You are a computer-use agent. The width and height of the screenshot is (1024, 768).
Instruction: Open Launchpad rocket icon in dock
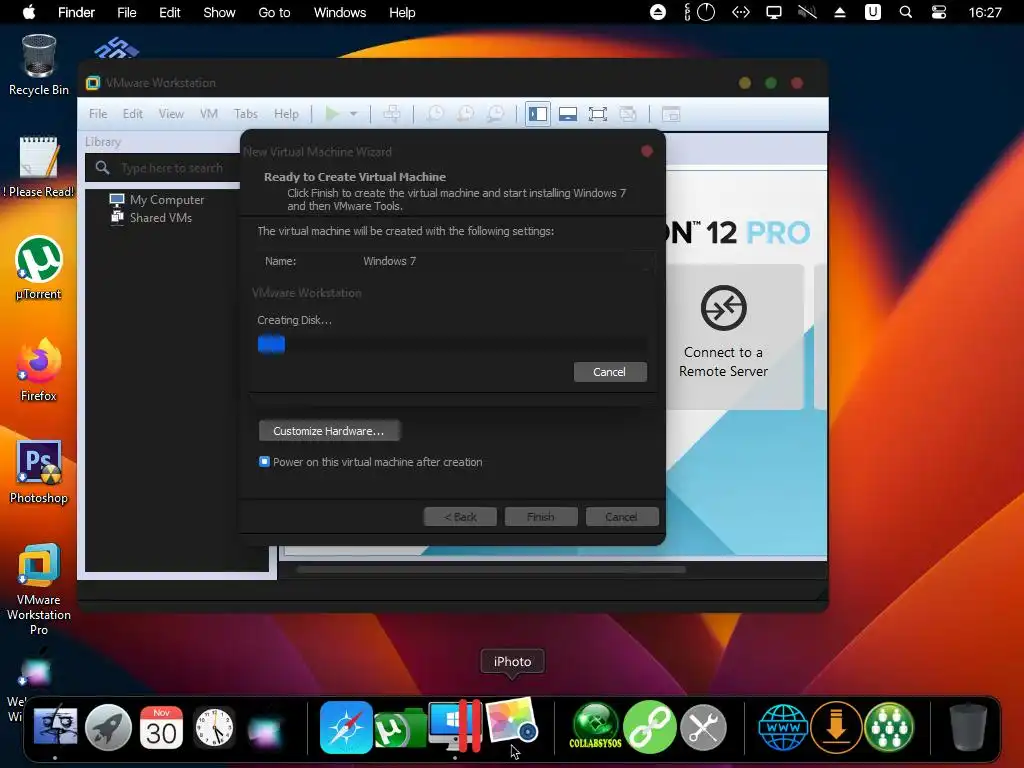108,727
